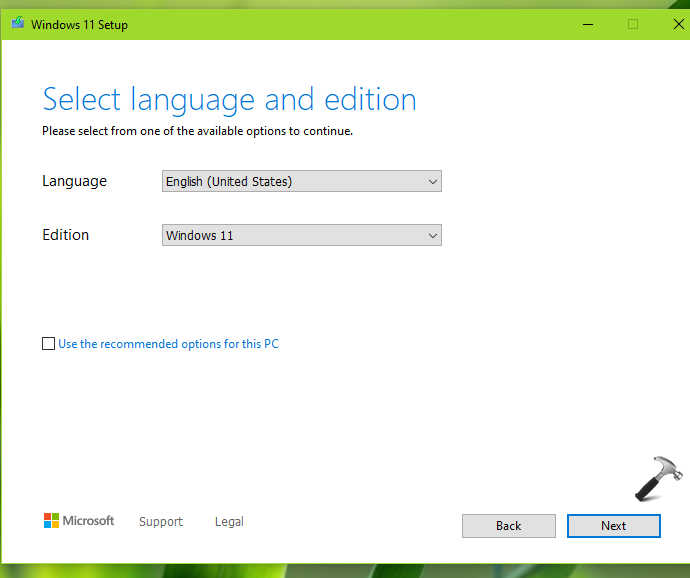Click the 'Use the recommended options for this PC' label
This screenshot has width=690, height=578.
coord(168,344)
